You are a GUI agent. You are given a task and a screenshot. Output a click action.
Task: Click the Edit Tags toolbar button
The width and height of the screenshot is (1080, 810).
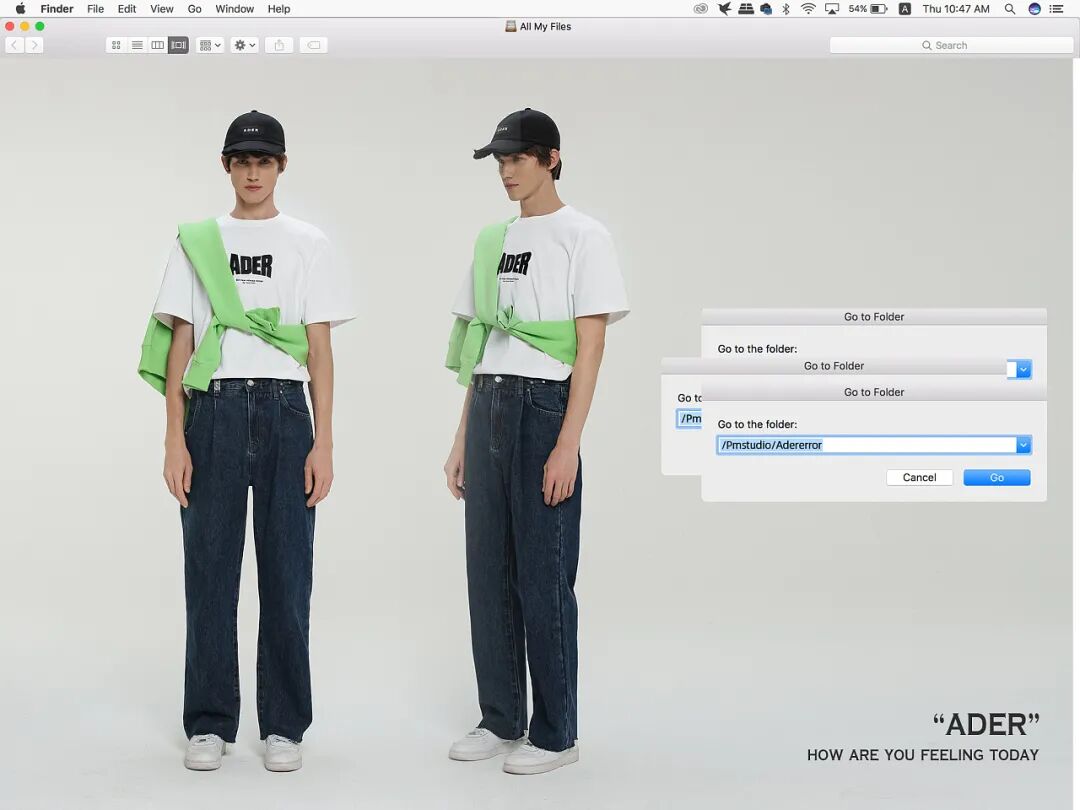[313, 45]
